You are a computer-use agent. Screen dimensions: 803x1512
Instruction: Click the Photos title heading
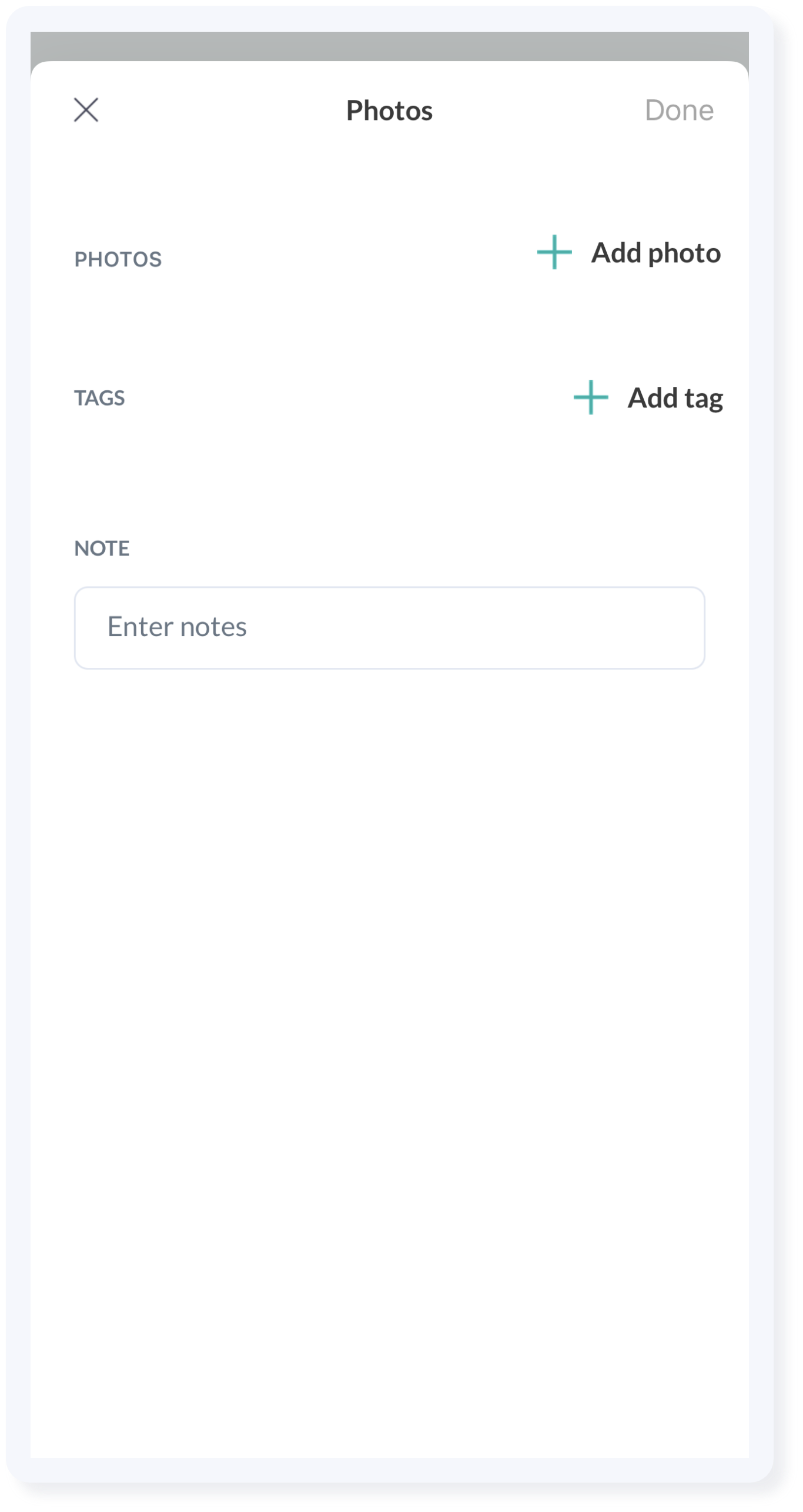coord(389,111)
